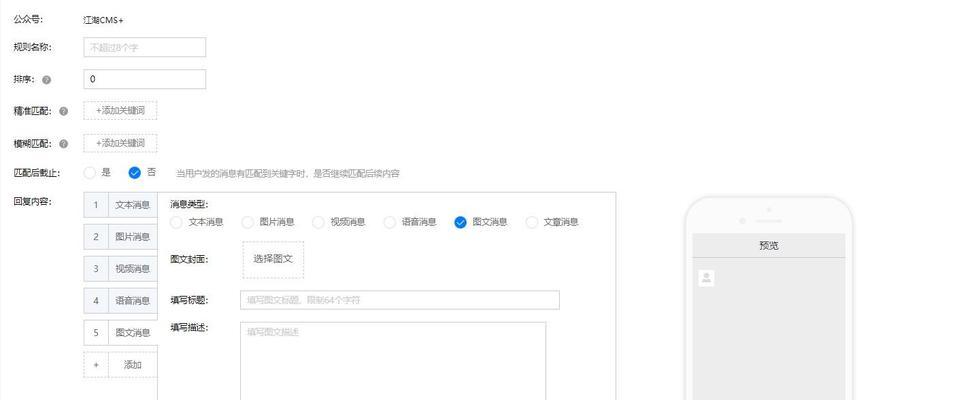Viewport: 953px width, 400px height.
Task: Click the 预览 header in phone mockup
Action: pos(769,246)
